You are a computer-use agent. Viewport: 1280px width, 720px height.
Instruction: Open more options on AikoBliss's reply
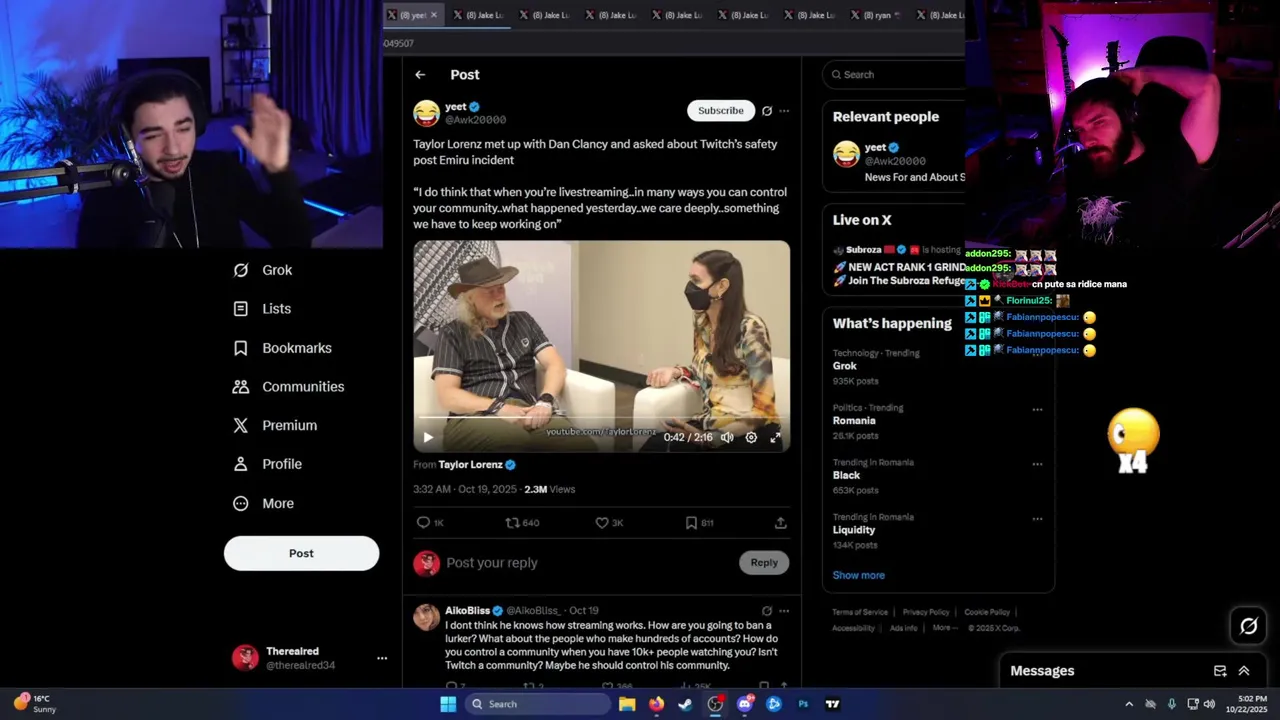pyautogui.click(x=784, y=611)
